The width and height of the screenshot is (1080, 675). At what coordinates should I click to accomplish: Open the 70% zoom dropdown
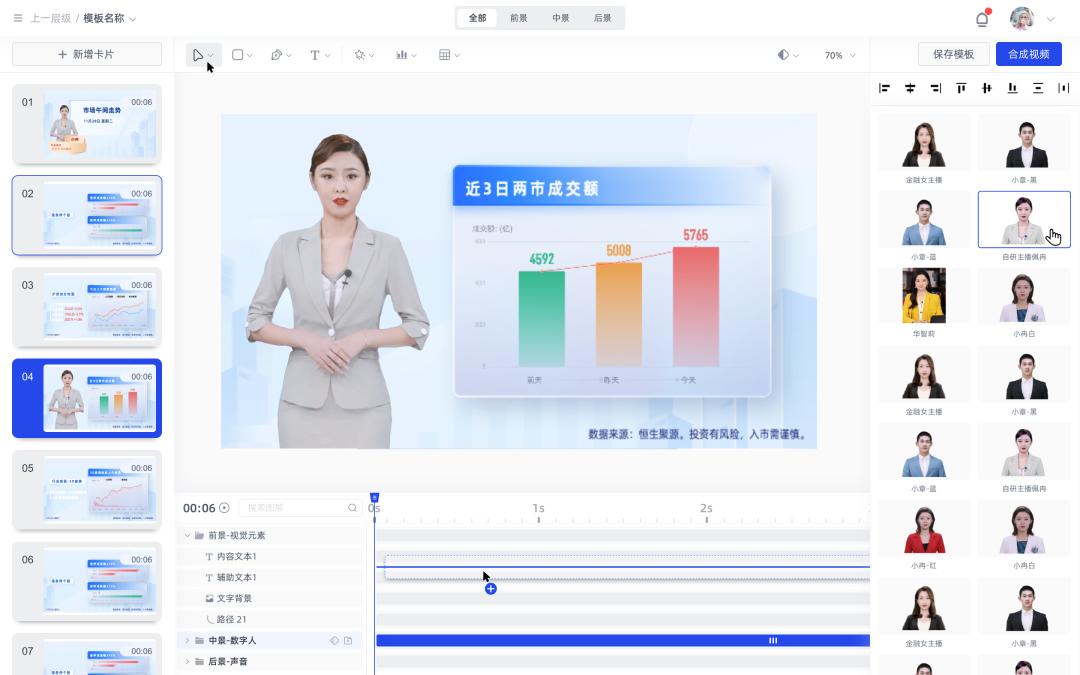tap(836, 55)
